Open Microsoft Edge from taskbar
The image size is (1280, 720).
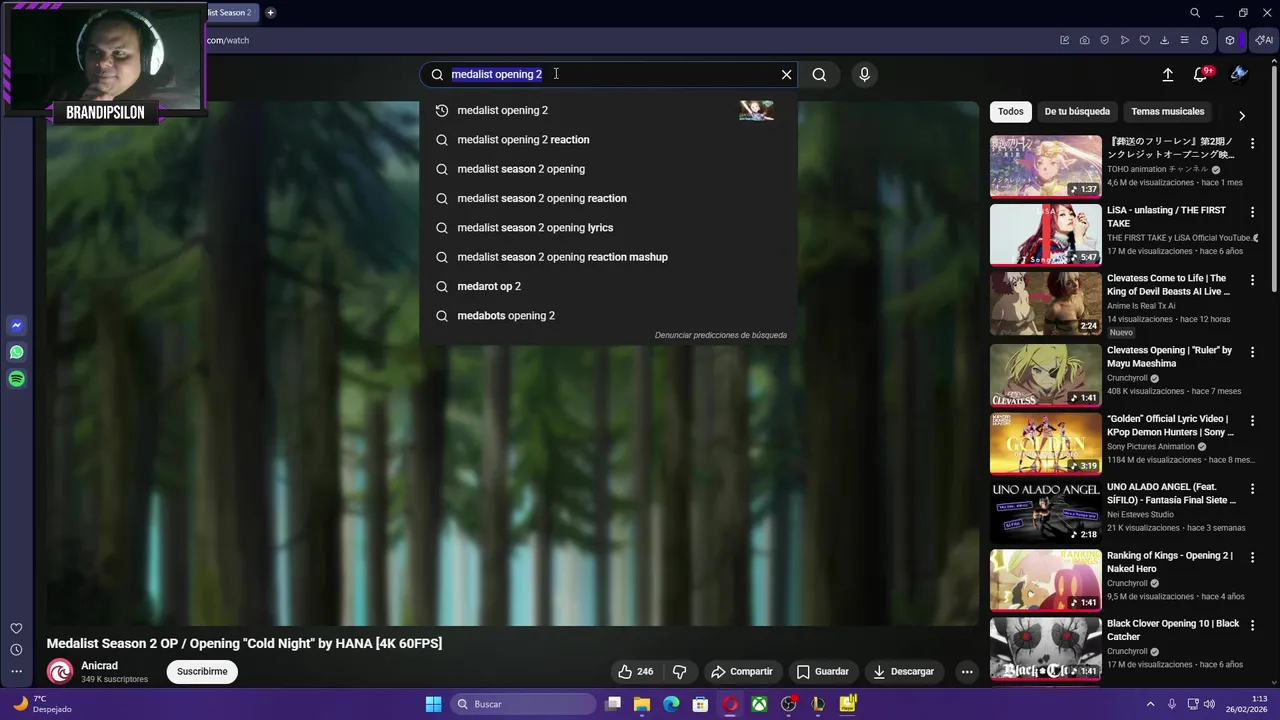(671, 704)
